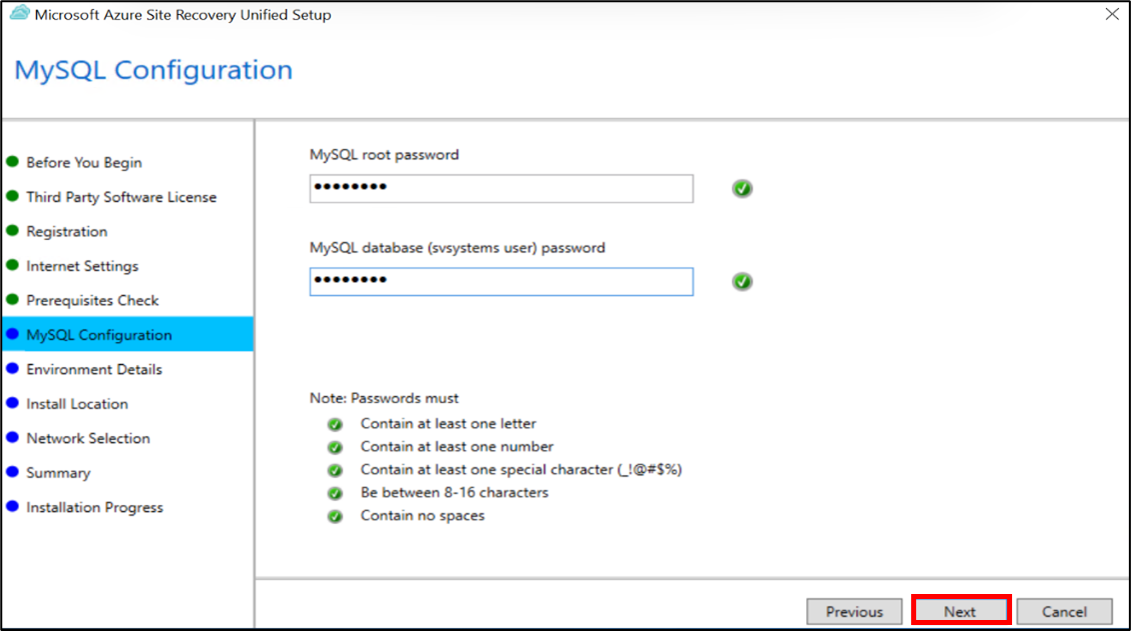Click the green checkmark beside MySQL root password
The height and width of the screenshot is (631, 1131).
click(741, 188)
